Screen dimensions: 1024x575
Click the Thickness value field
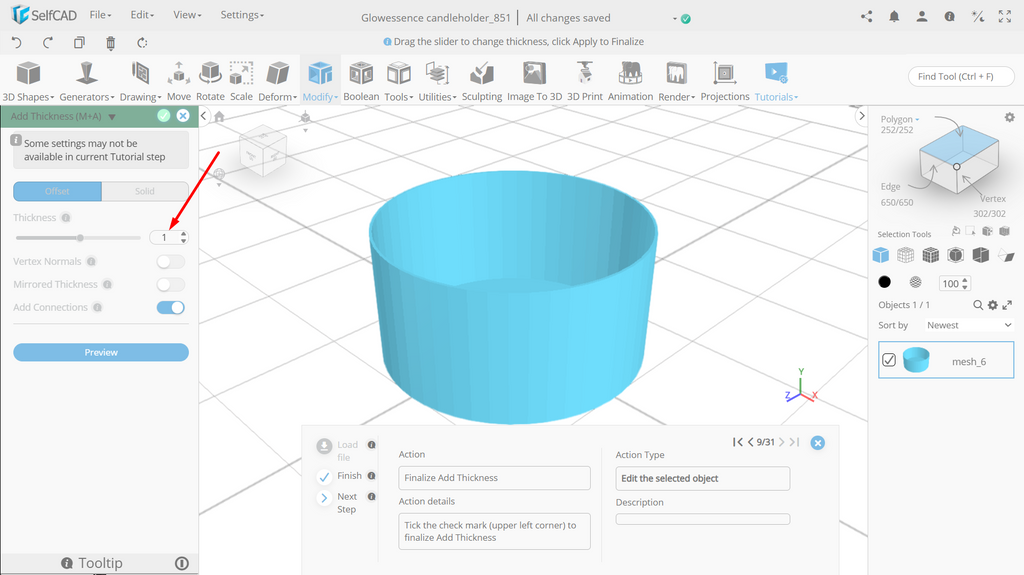pyautogui.click(x=164, y=238)
